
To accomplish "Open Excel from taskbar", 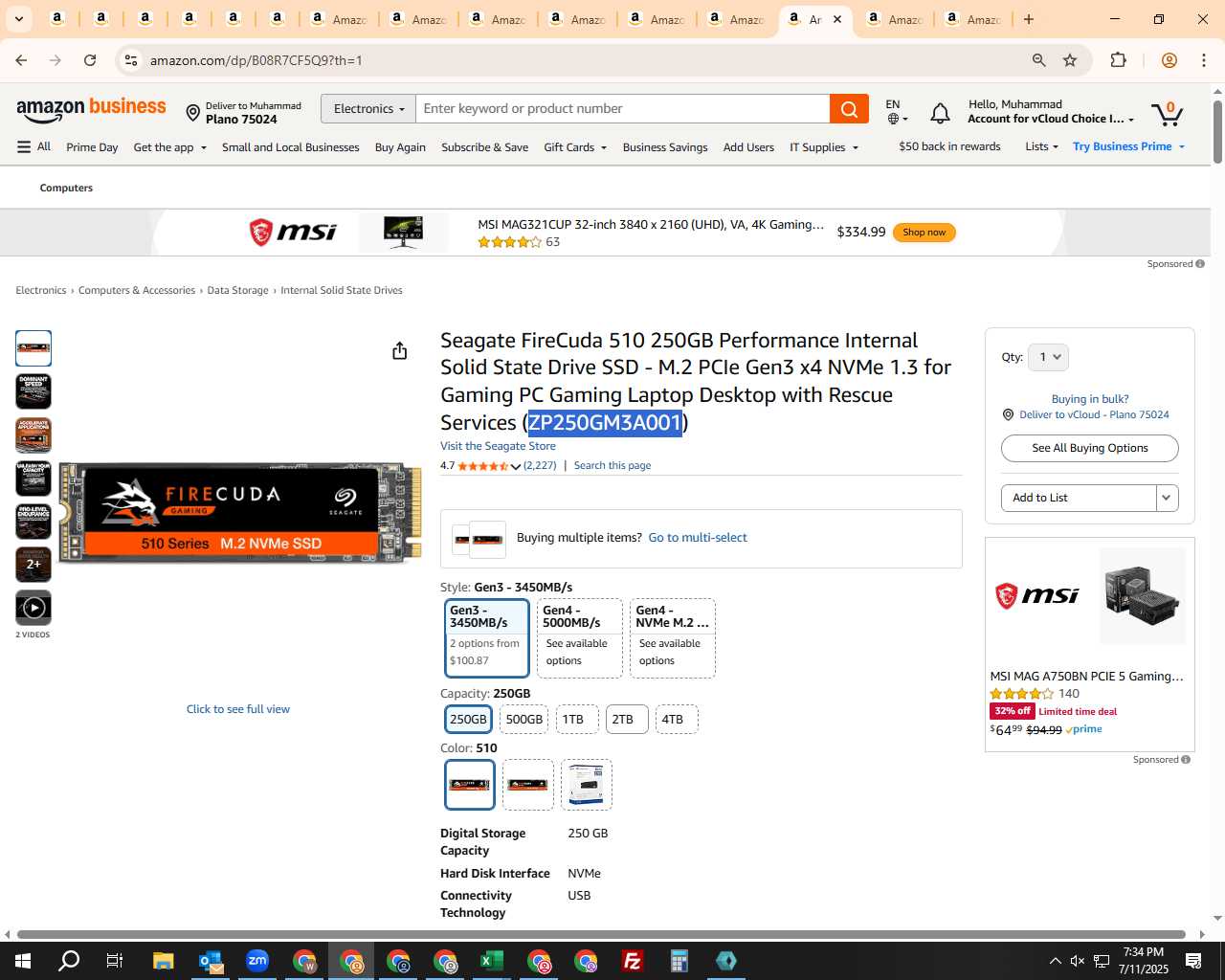I will coord(491,961).
